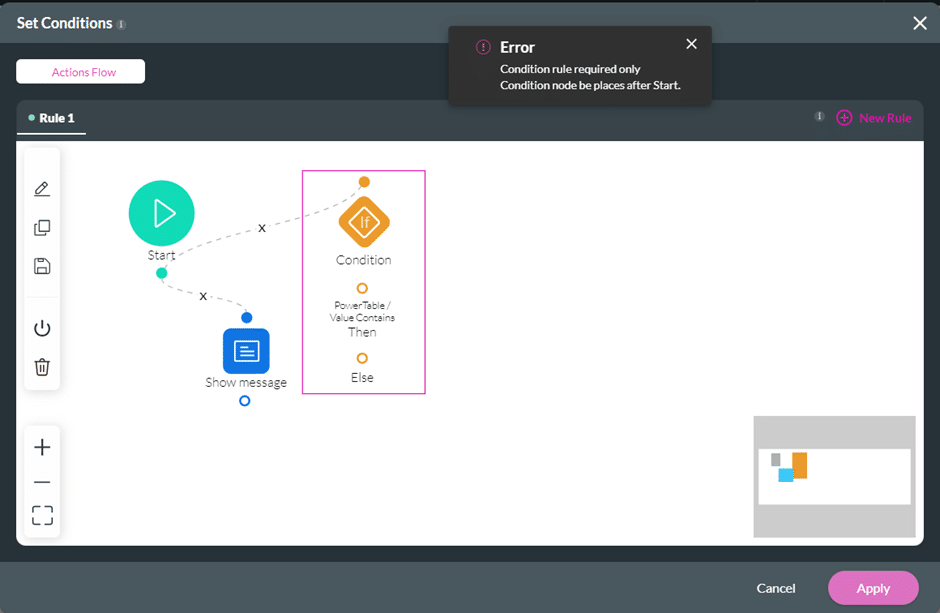This screenshot has height=613, width=940.
Task: Select the orange Condition node icon
Action: click(364, 222)
